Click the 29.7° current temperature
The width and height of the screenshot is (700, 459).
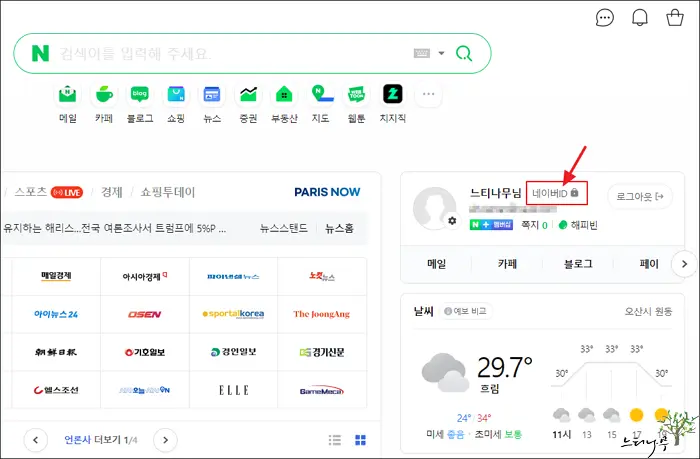coord(504,367)
